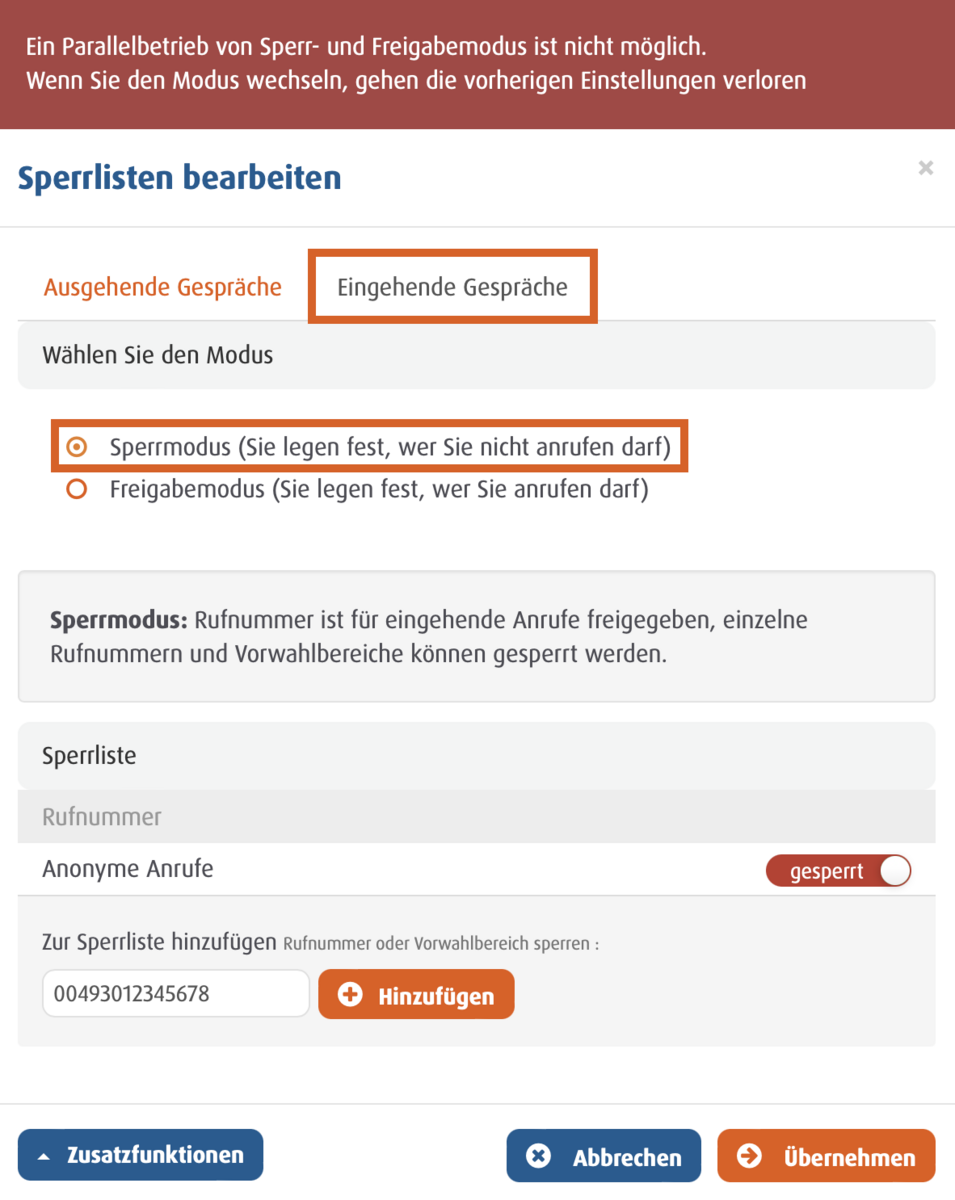Apply changes via the Übernehmen label

tap(849, 1158)
